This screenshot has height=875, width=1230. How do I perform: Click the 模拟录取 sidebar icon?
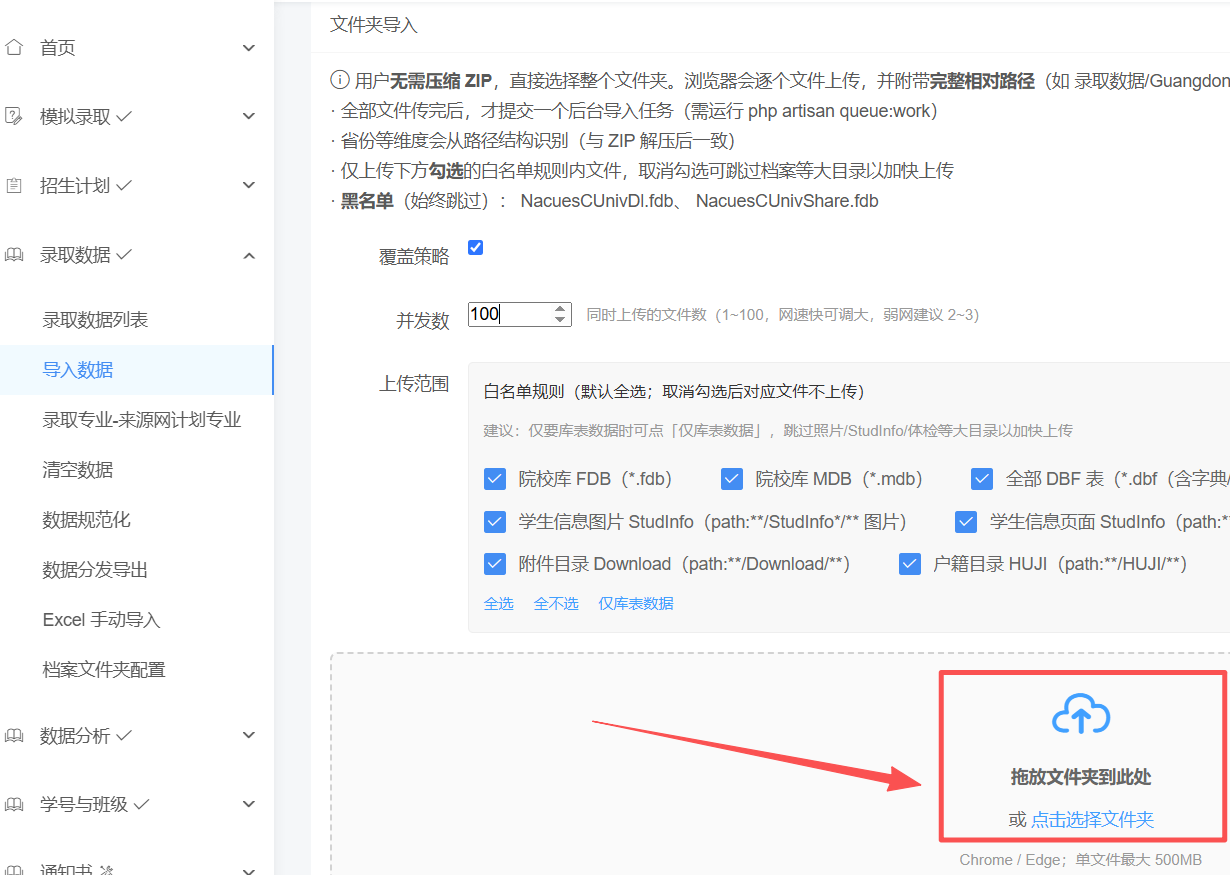pos(13,116)
